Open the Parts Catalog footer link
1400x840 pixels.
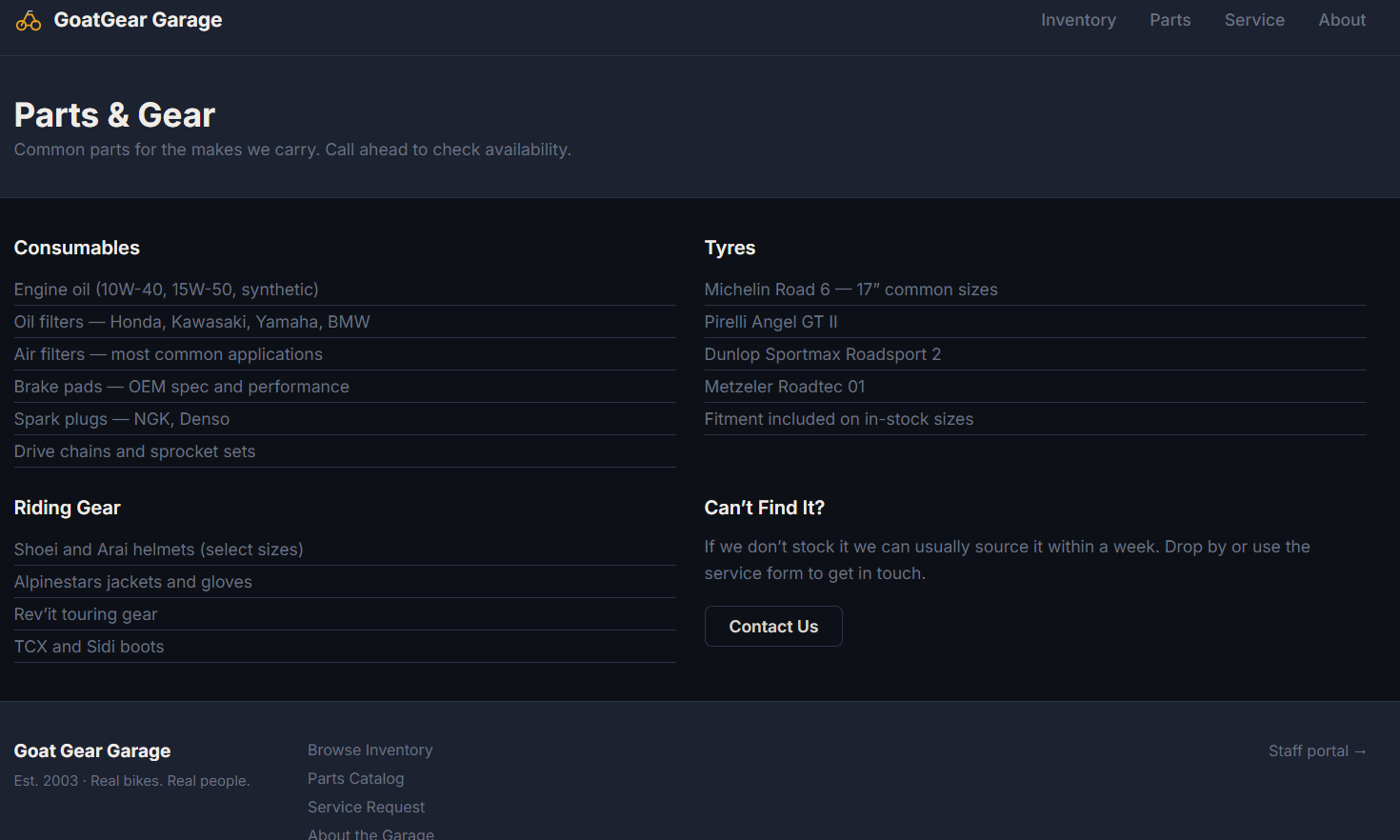click(356, 779)
